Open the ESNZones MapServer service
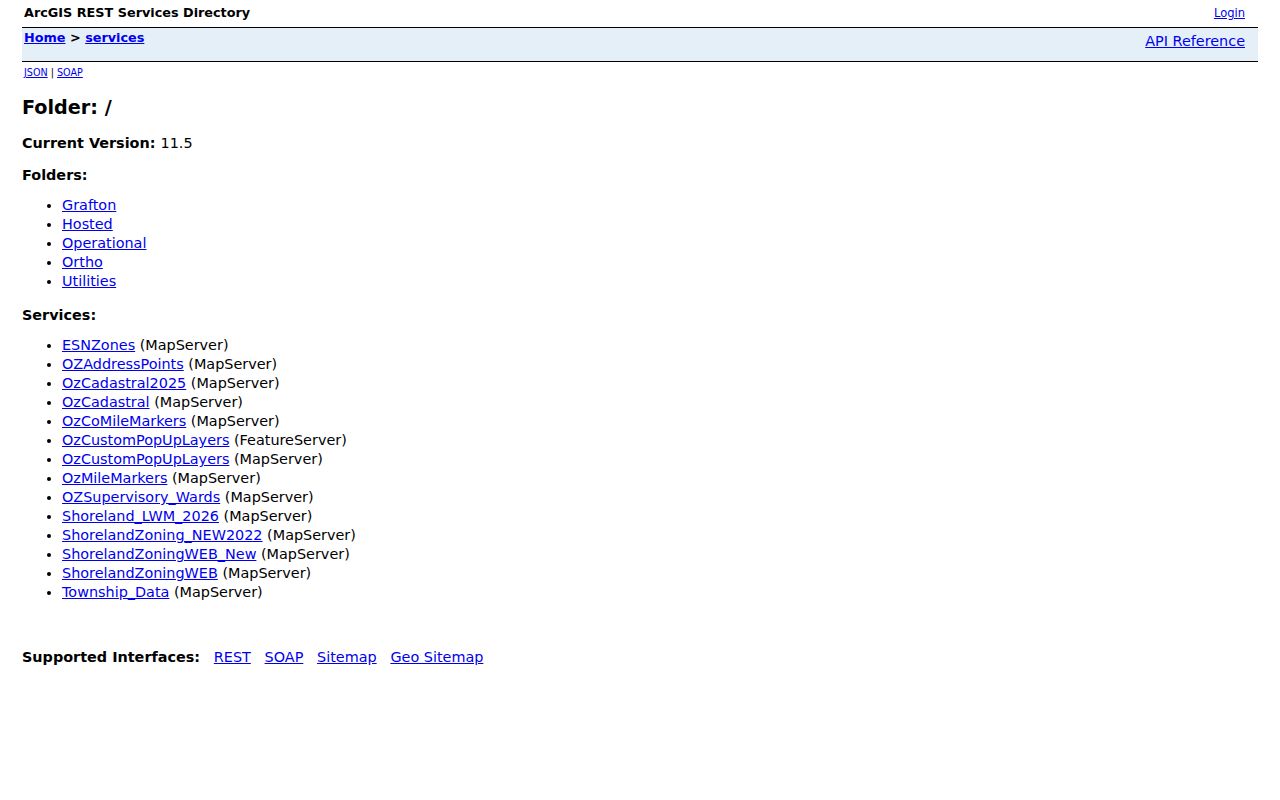The height and width of the screenshot is (800, 1280). (98, 345)
